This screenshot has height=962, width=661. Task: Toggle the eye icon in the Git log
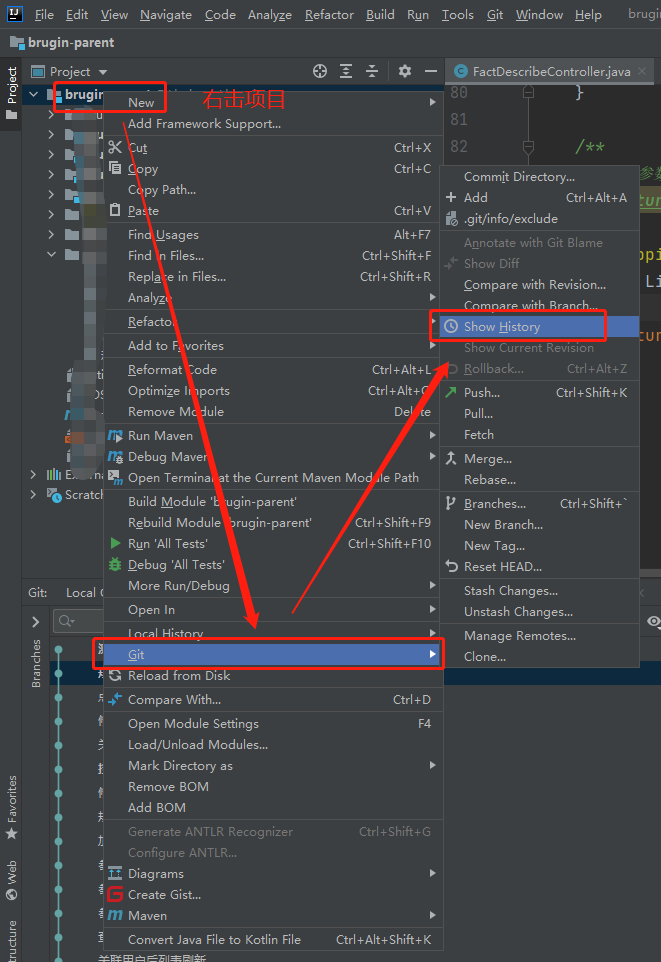[654, 621]
